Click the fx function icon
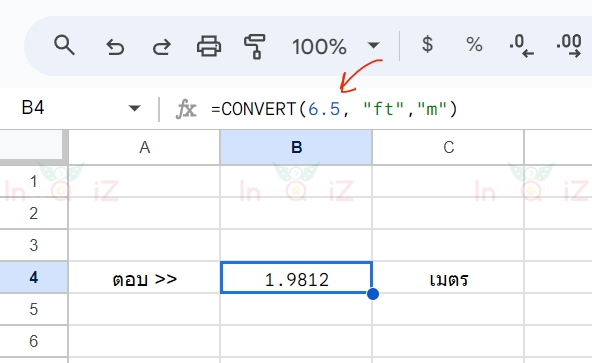The image size is (592, 363). (186, 109)
